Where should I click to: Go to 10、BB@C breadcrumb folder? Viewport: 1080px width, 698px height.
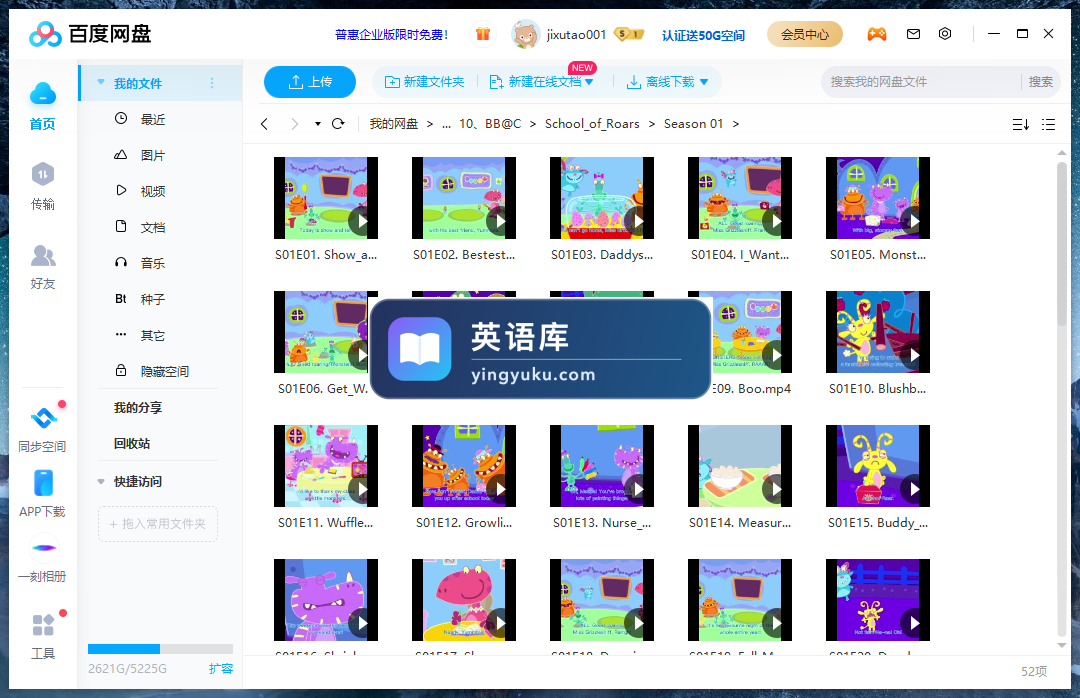(490, 124)
